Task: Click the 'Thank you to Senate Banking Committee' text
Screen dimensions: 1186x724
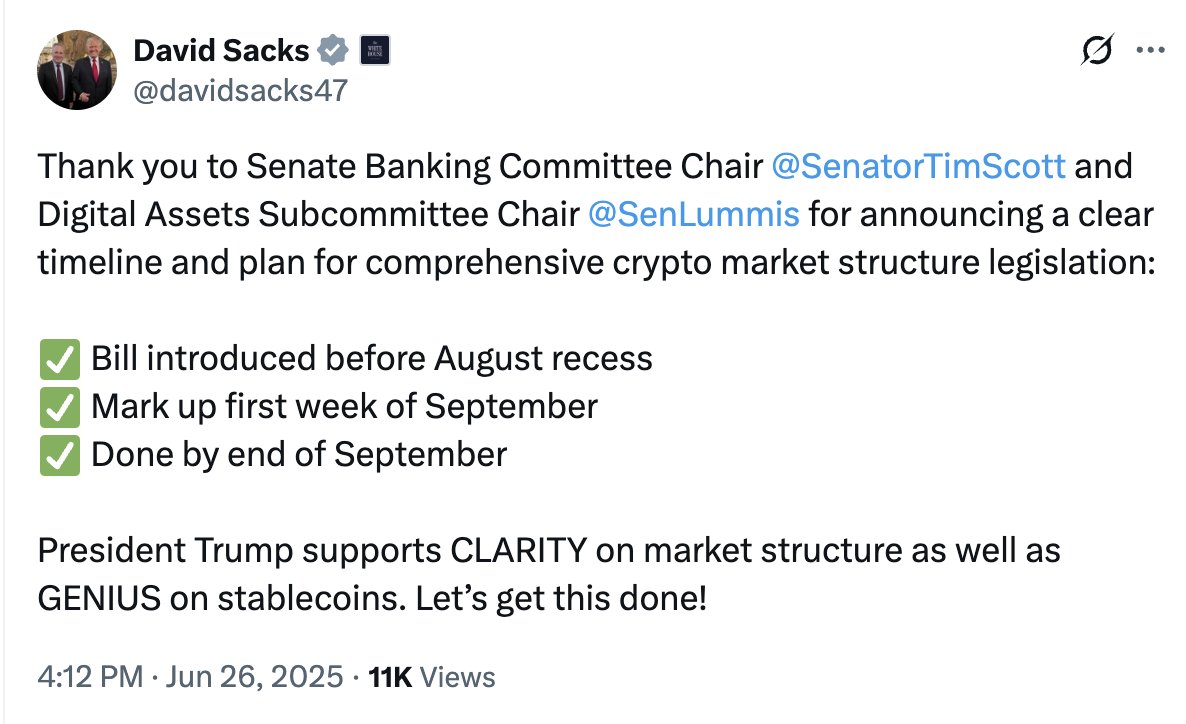Action: point(400,166)
